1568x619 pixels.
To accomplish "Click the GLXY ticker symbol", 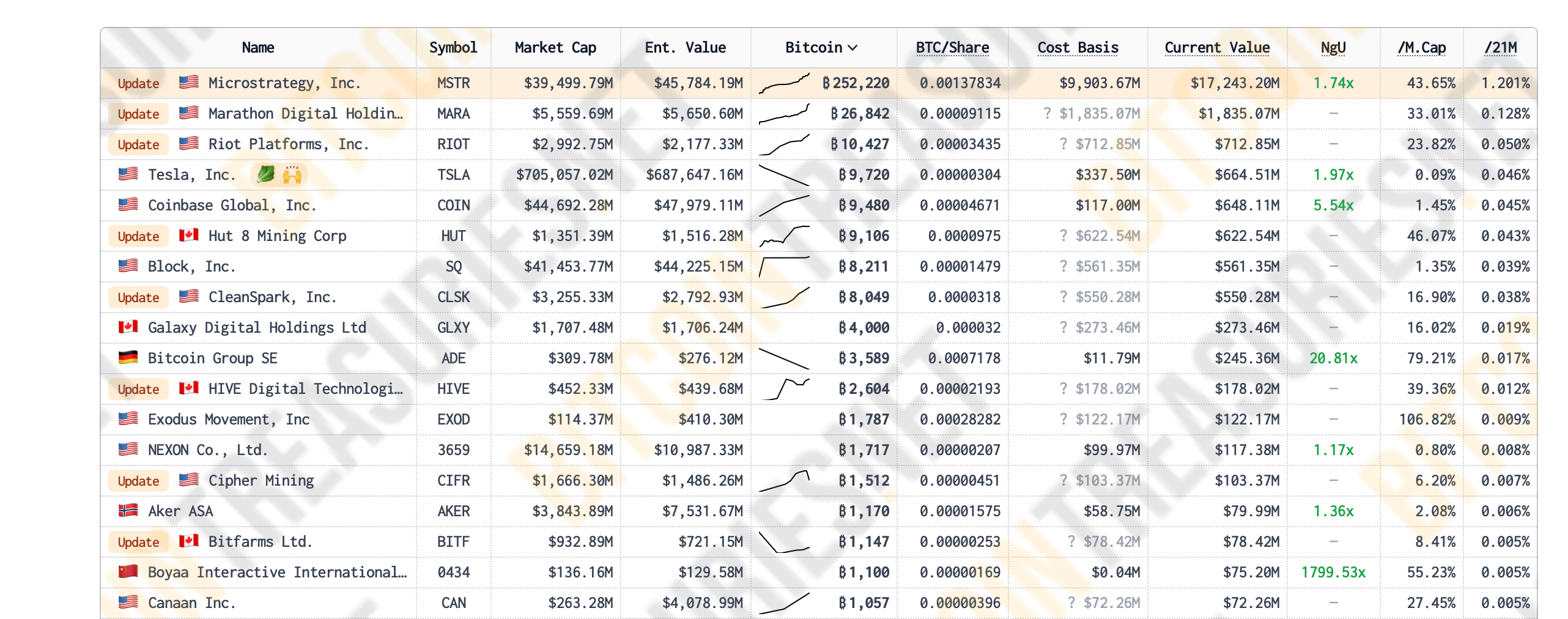I will [x=453, y=328].
